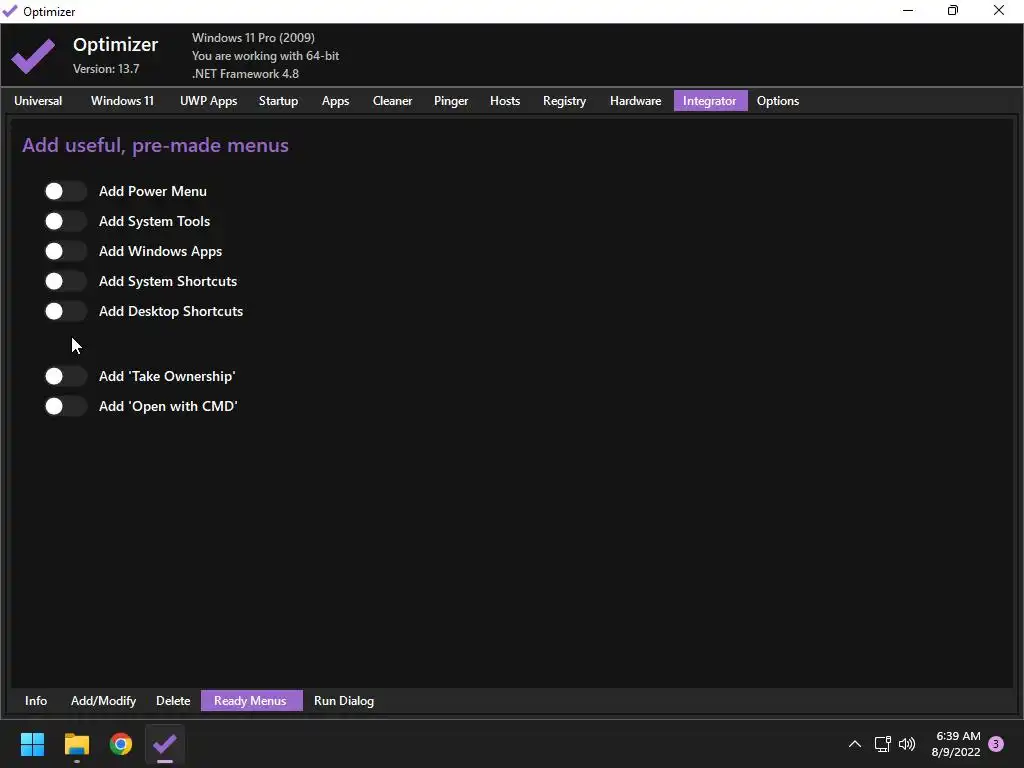1024x768 pixels.
Task: Switch to the Info sub-tab
Action: tap(36, 701)
